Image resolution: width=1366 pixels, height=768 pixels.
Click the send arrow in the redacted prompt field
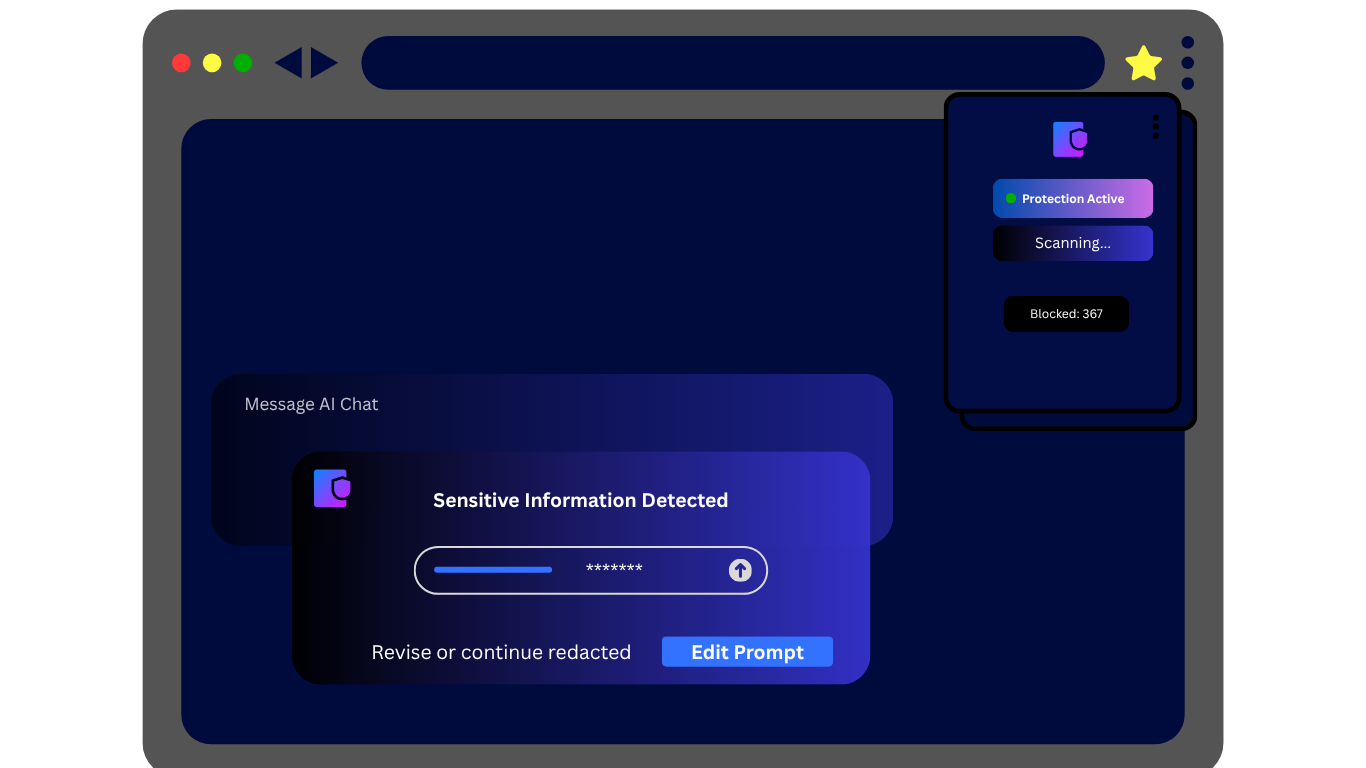[739, 570]
